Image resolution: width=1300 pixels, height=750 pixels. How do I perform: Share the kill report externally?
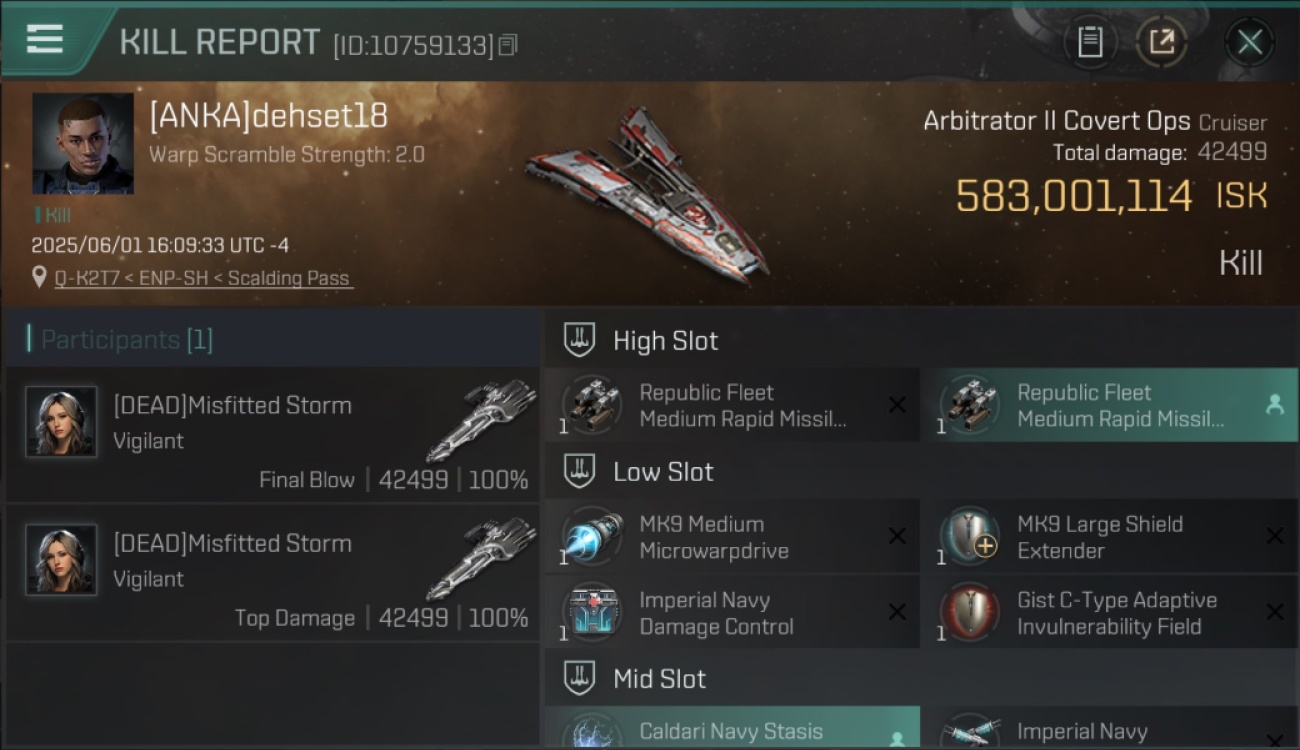point(1161,42)
